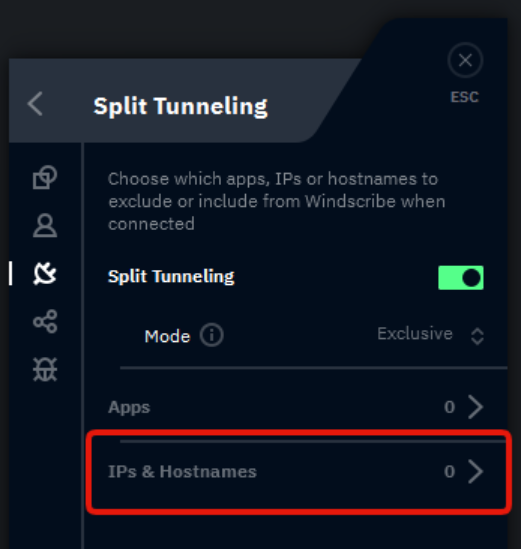Open the sharing nodes sidebar icon
This screenshot has width=521, height=549.
(45, 321)
